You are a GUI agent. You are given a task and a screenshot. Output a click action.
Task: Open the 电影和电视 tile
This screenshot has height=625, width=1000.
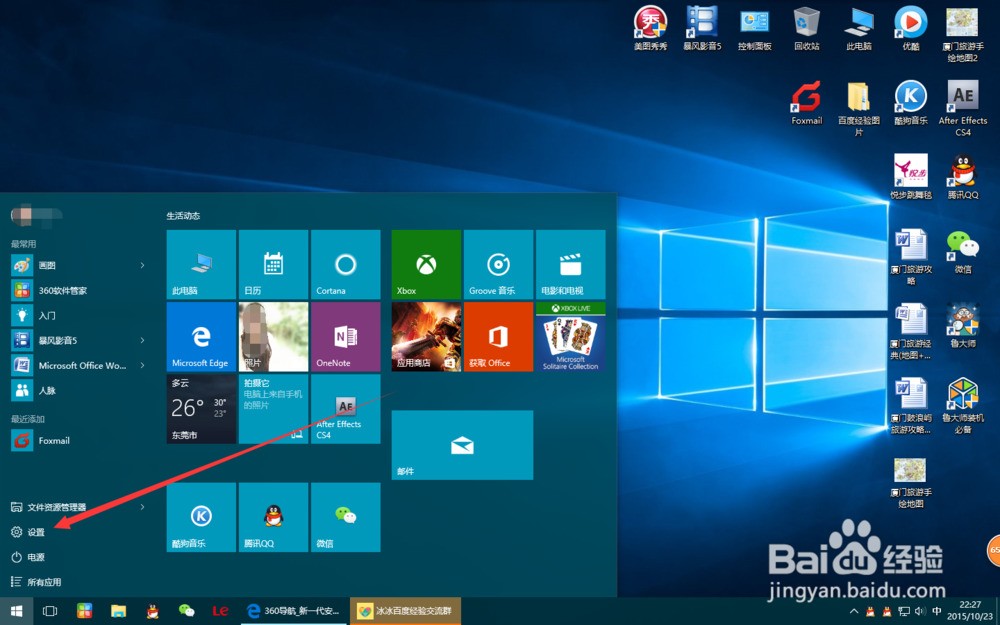pos(570,265)
